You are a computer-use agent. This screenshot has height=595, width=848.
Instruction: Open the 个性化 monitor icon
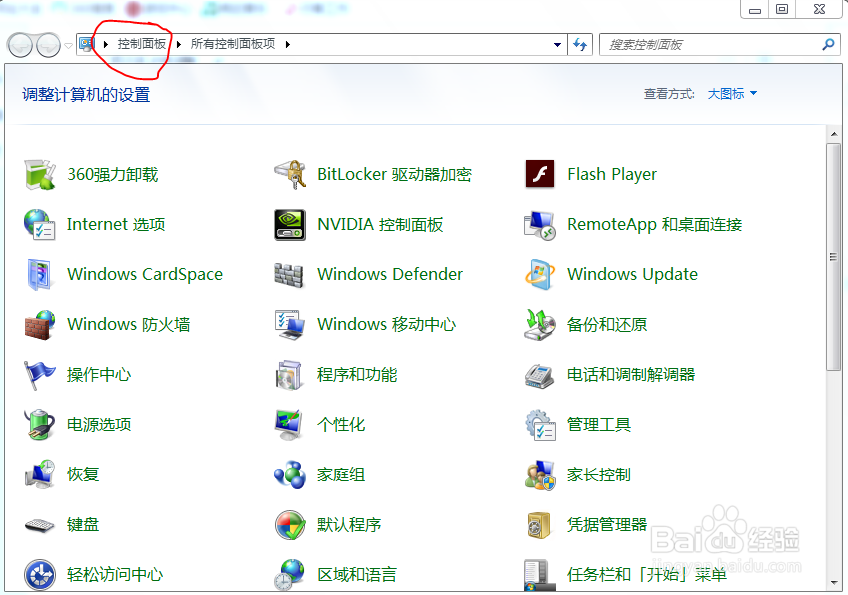[x=289, y=425]
